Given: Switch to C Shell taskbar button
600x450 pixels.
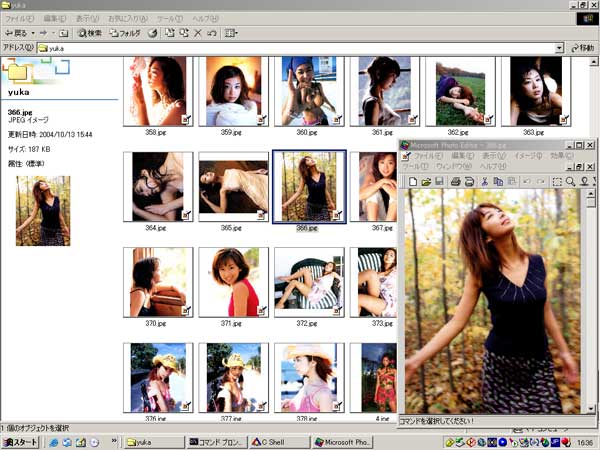Looking at the screenshot, I should tap(279, 443).
